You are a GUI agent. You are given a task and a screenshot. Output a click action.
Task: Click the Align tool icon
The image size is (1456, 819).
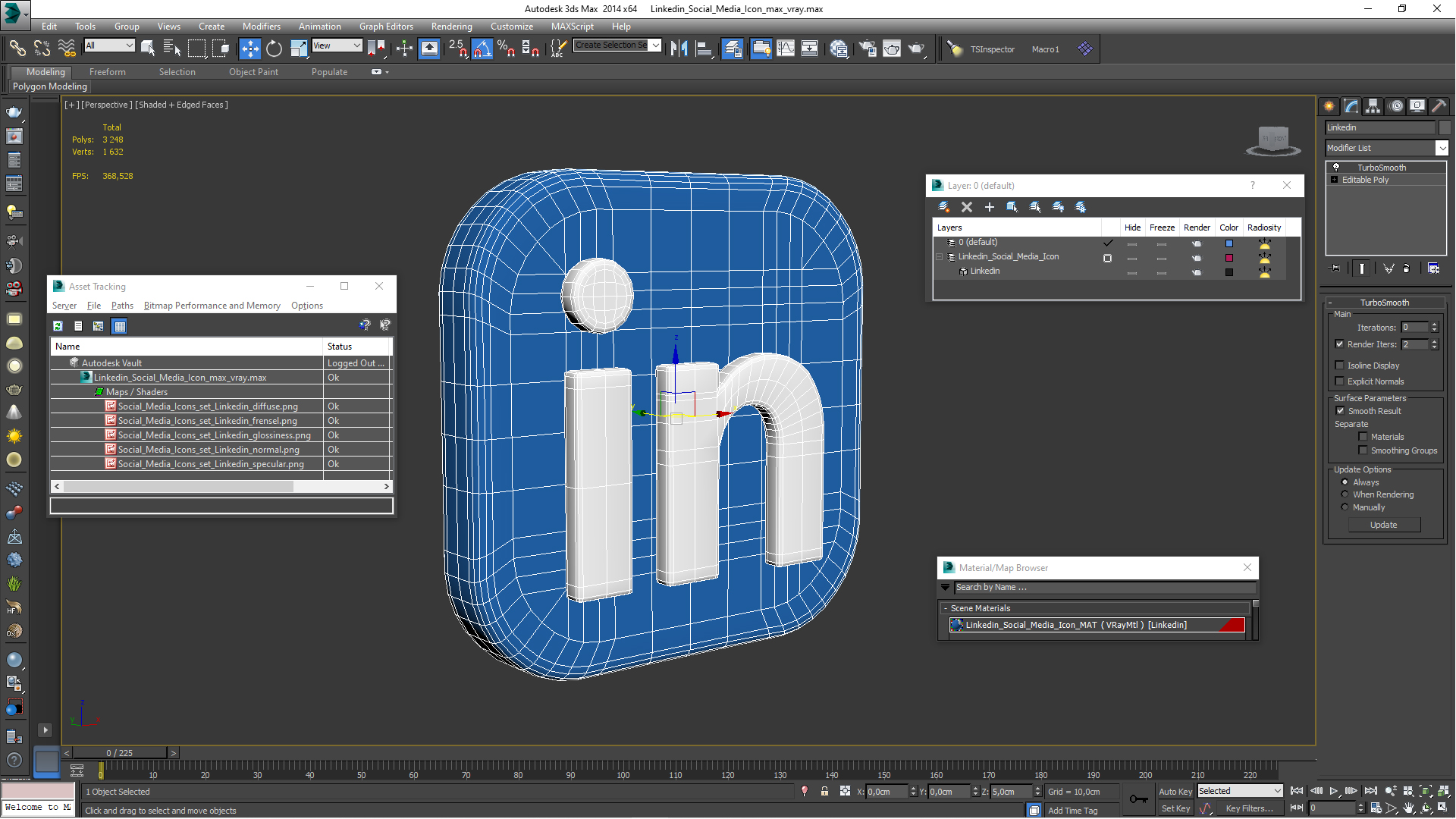[704, 49]
